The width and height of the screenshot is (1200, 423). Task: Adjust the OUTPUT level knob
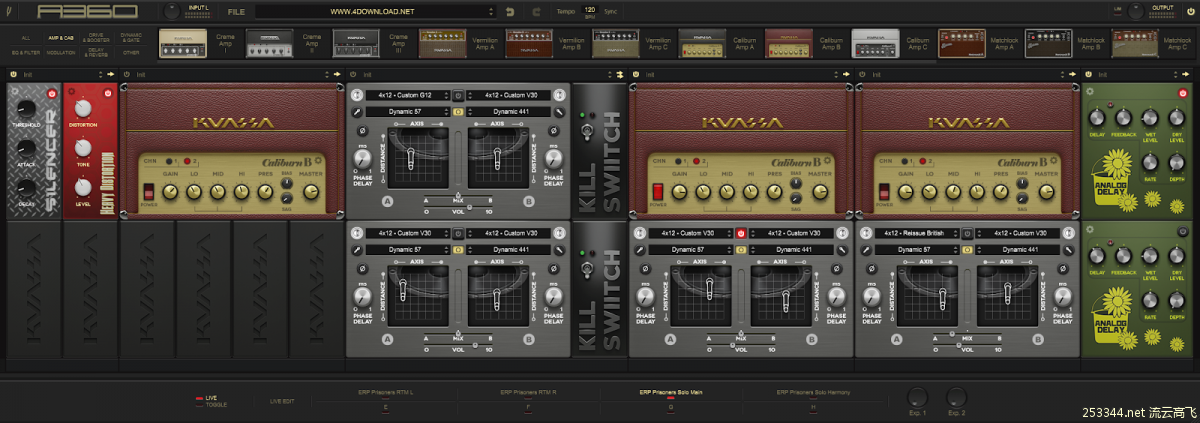(x=1135, y=12)
